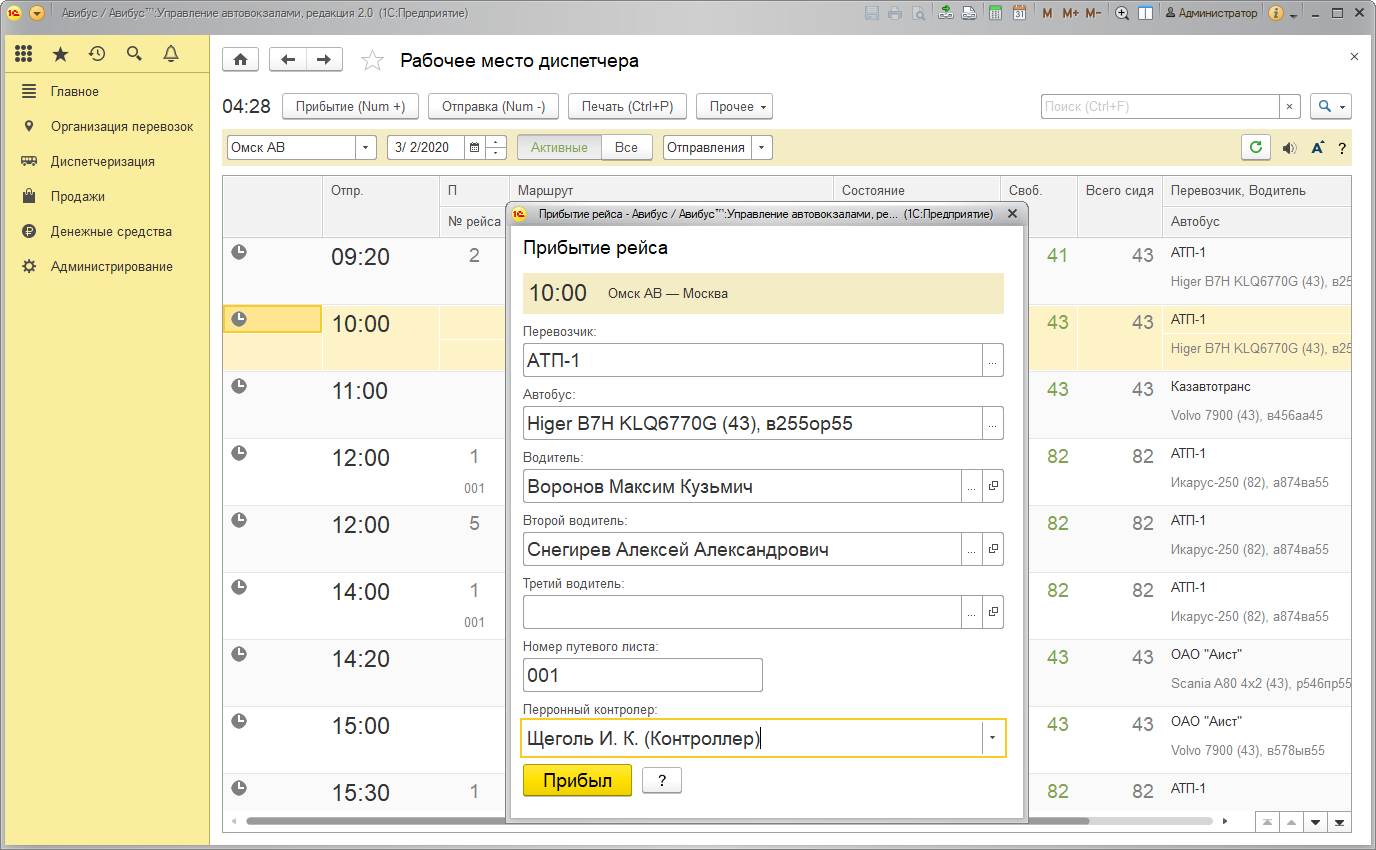Open the History clock icon

(97, 54)
